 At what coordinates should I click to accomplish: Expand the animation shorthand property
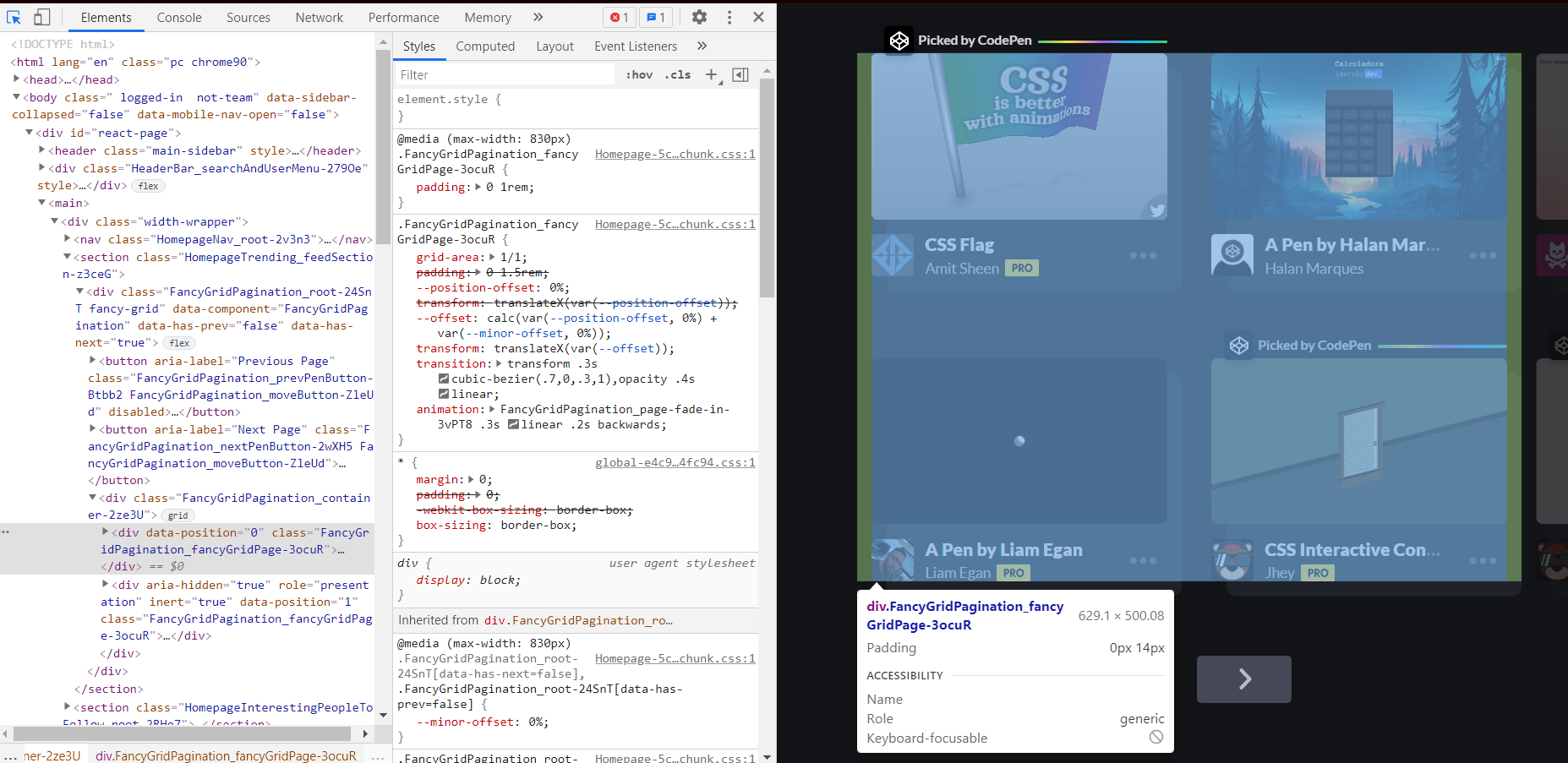click(493, 410)
